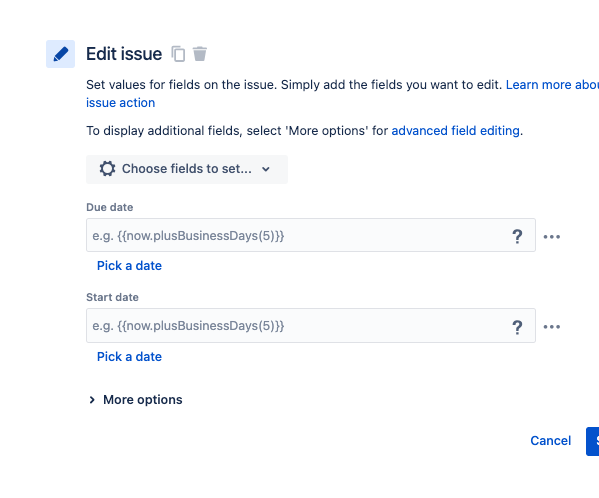
Task: Click the gear icon in Choose fields button
Action: coord(107,169)
